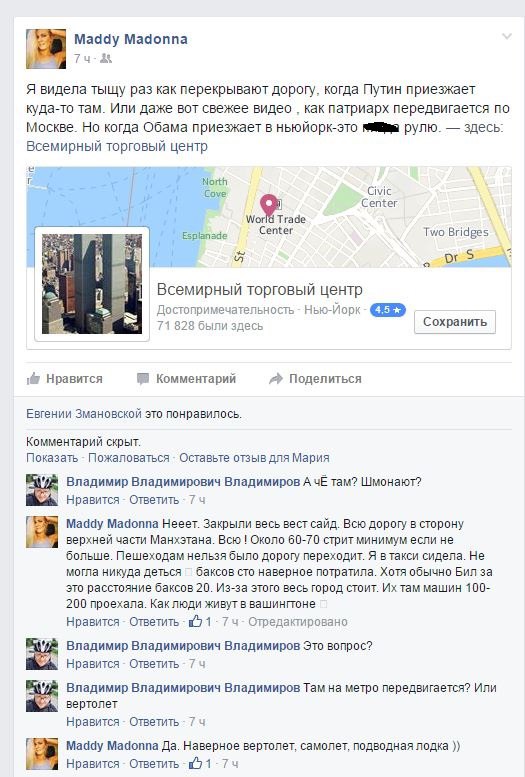Click Maddy Madonna post avatar photo
Screen dimensions: 525x777
point(46,49)
